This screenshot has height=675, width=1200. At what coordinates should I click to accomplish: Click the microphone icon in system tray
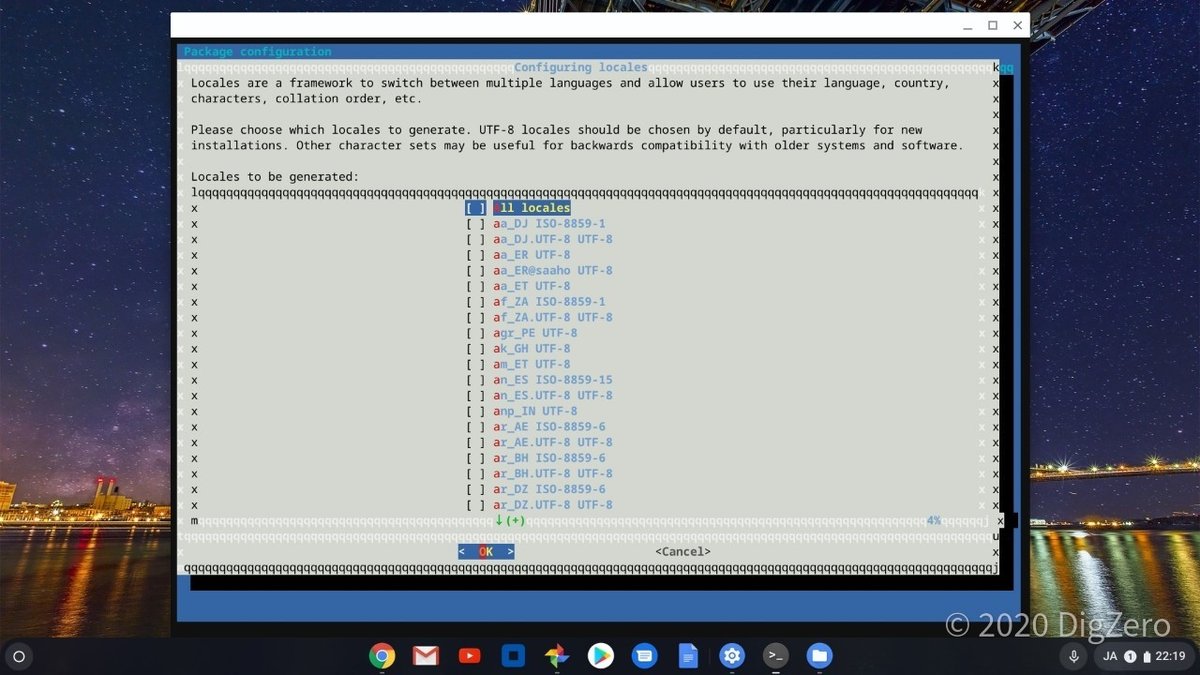coord(1074,657)
